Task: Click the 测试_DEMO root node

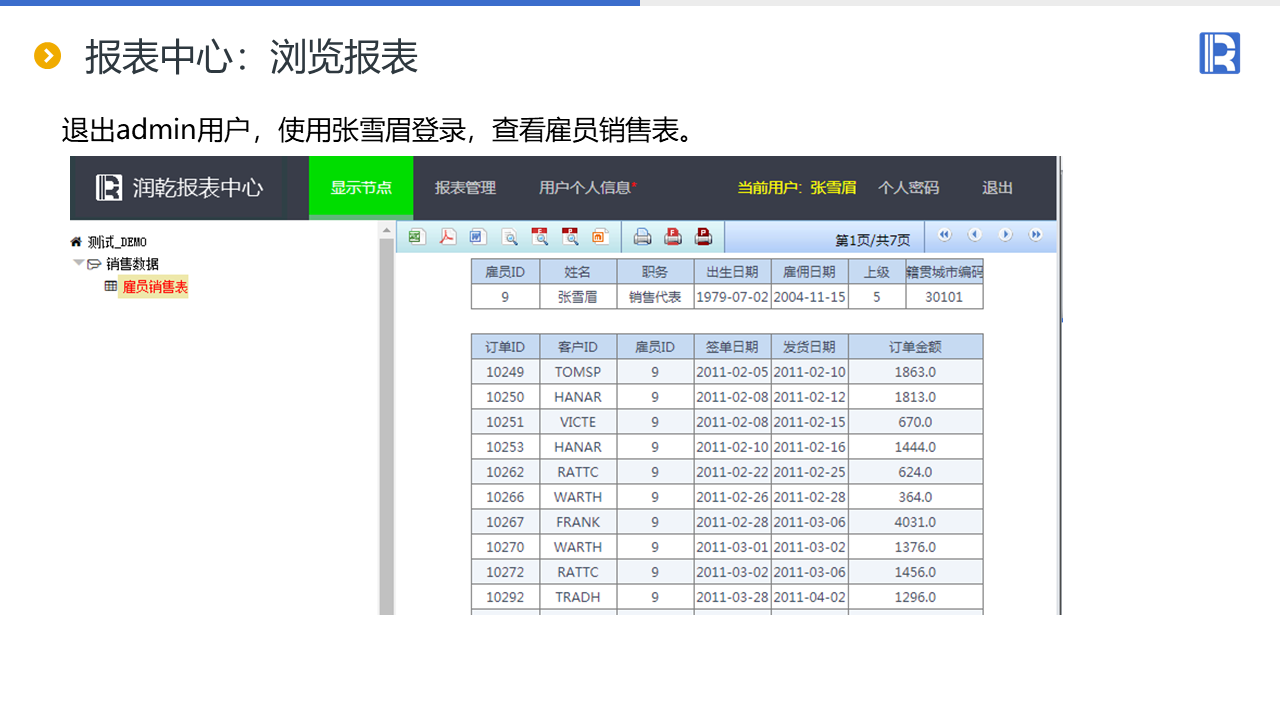Action: coord(116,242)
